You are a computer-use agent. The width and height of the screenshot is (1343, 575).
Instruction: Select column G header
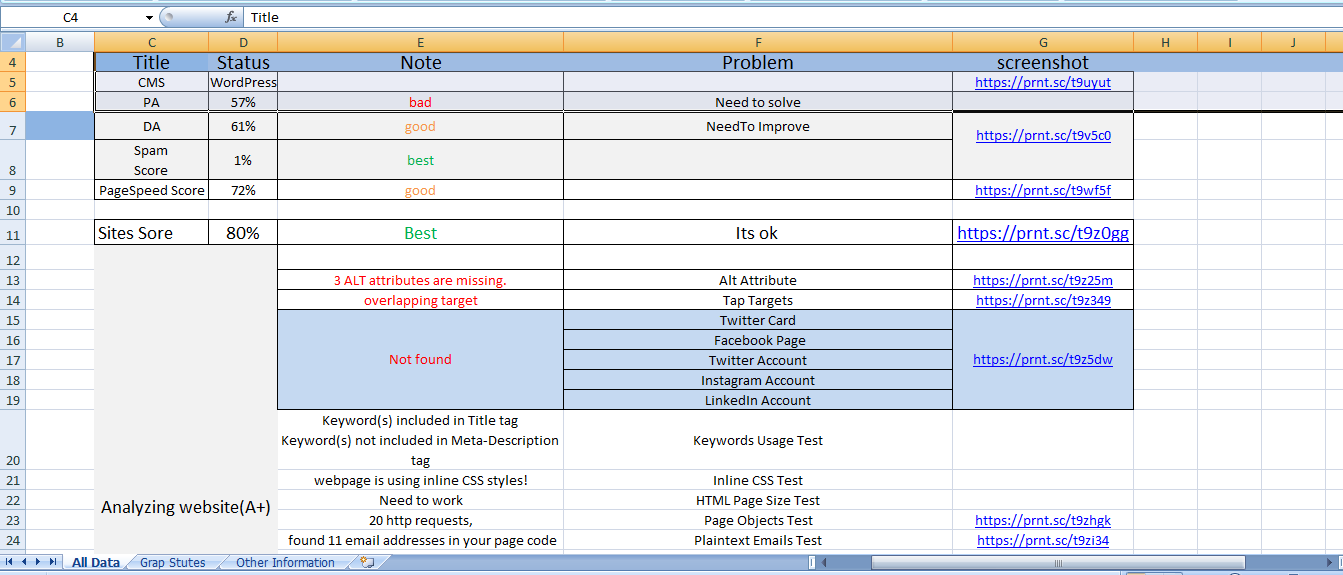coord(1043,42)
